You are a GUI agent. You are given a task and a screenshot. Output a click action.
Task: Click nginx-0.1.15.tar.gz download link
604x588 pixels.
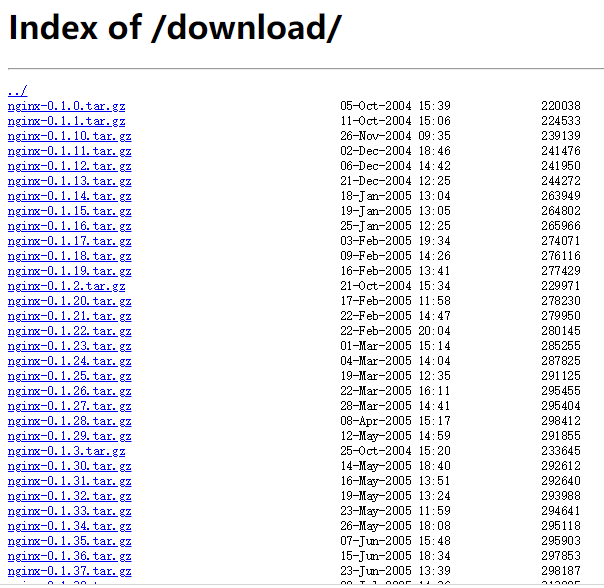(x=69, y=211)
